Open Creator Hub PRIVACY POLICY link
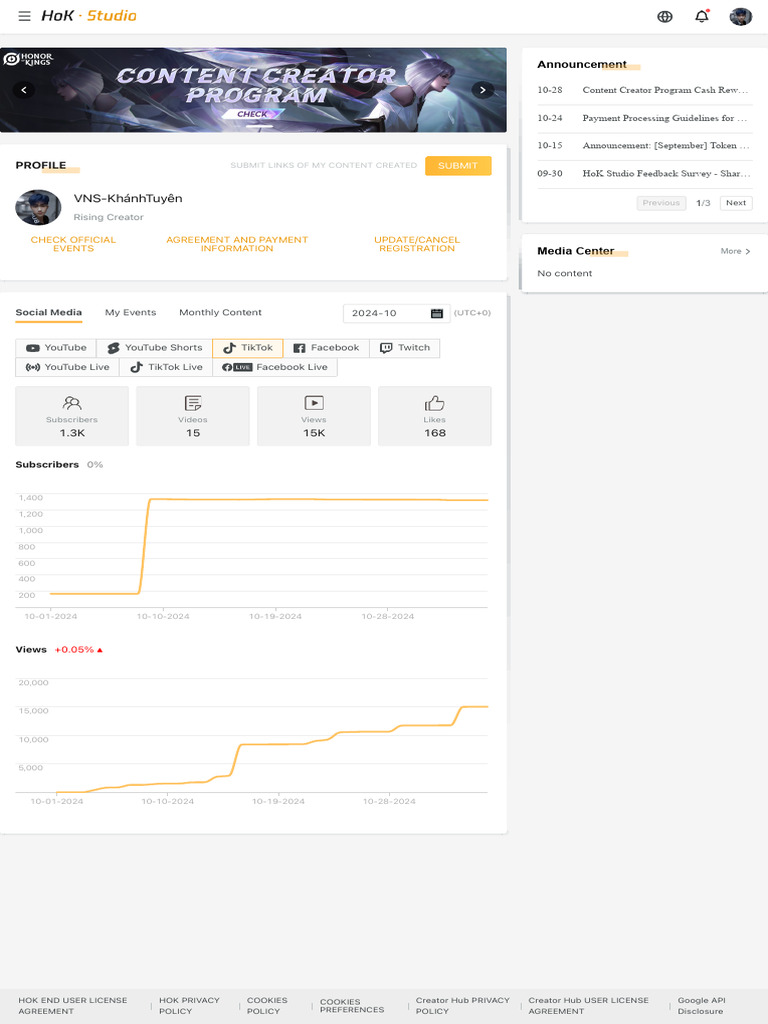 point(462,1006)
